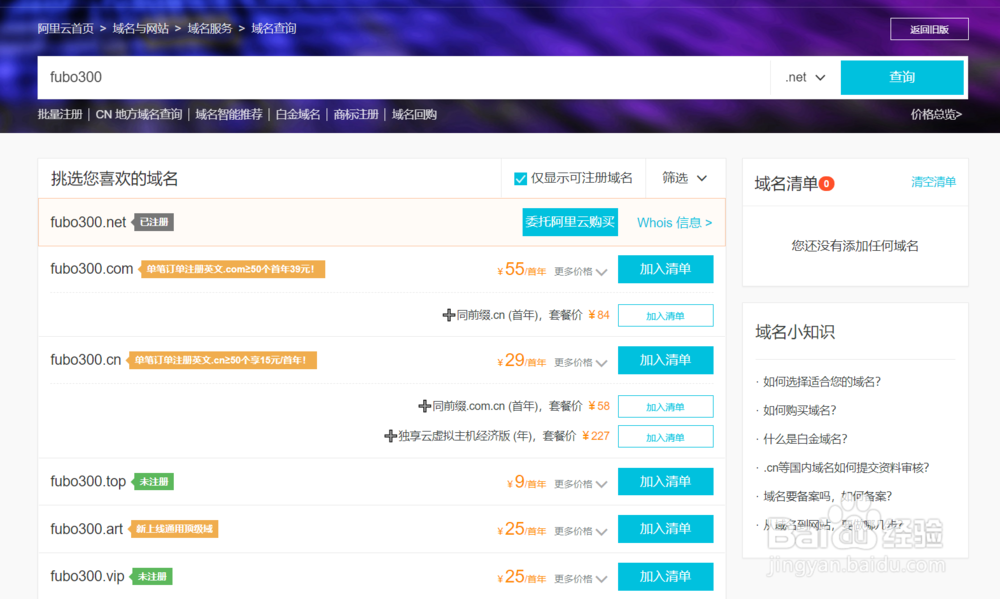Click fubo300.com promotion badge
The height and width of the screenshot is (599, 1000).
click(232, 269)
